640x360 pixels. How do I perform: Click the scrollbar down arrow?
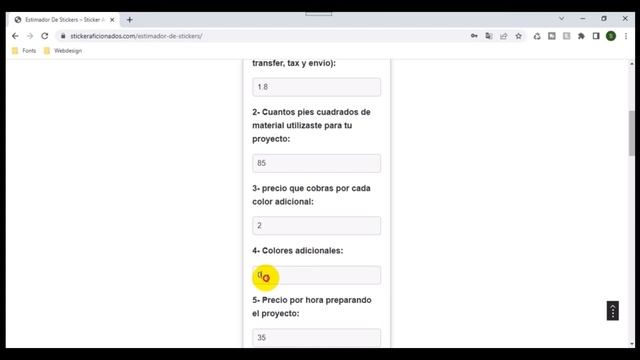coord(631,344)
